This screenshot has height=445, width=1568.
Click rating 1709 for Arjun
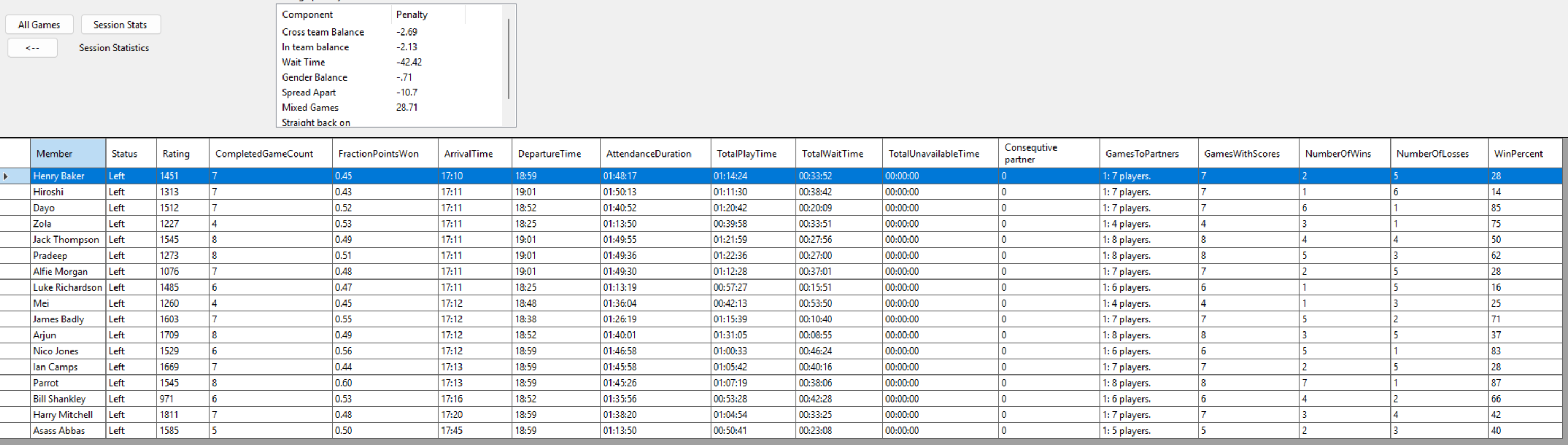[x=183, y=335]
